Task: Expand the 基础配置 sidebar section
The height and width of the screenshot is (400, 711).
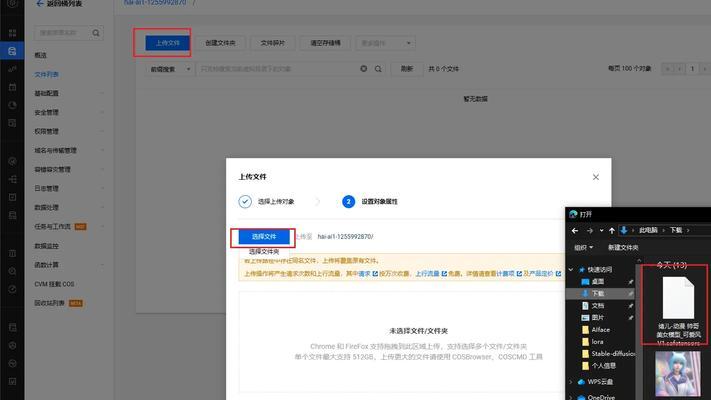Action: tap(68, 93)
